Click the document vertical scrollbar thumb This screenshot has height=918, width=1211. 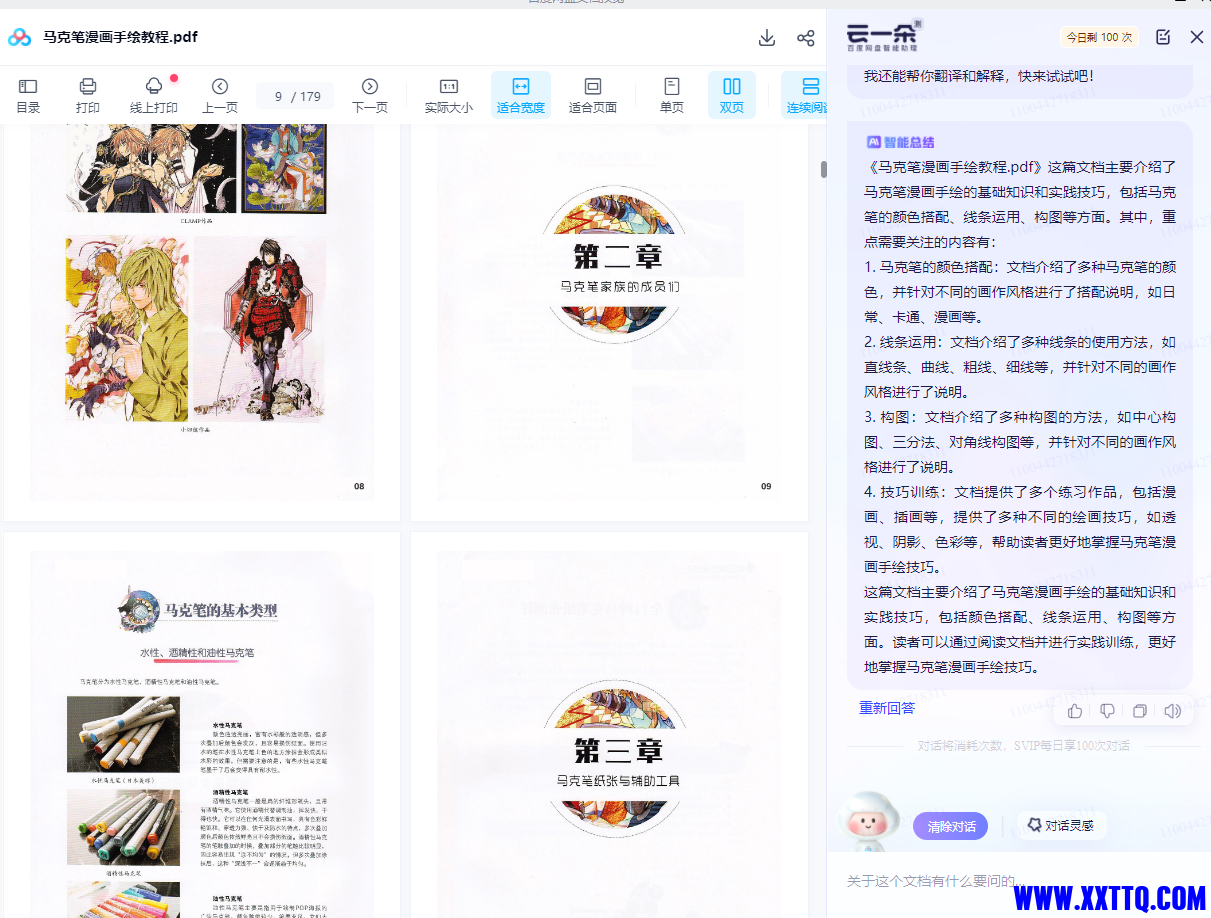pyautogui.click(x=824, y=169)
